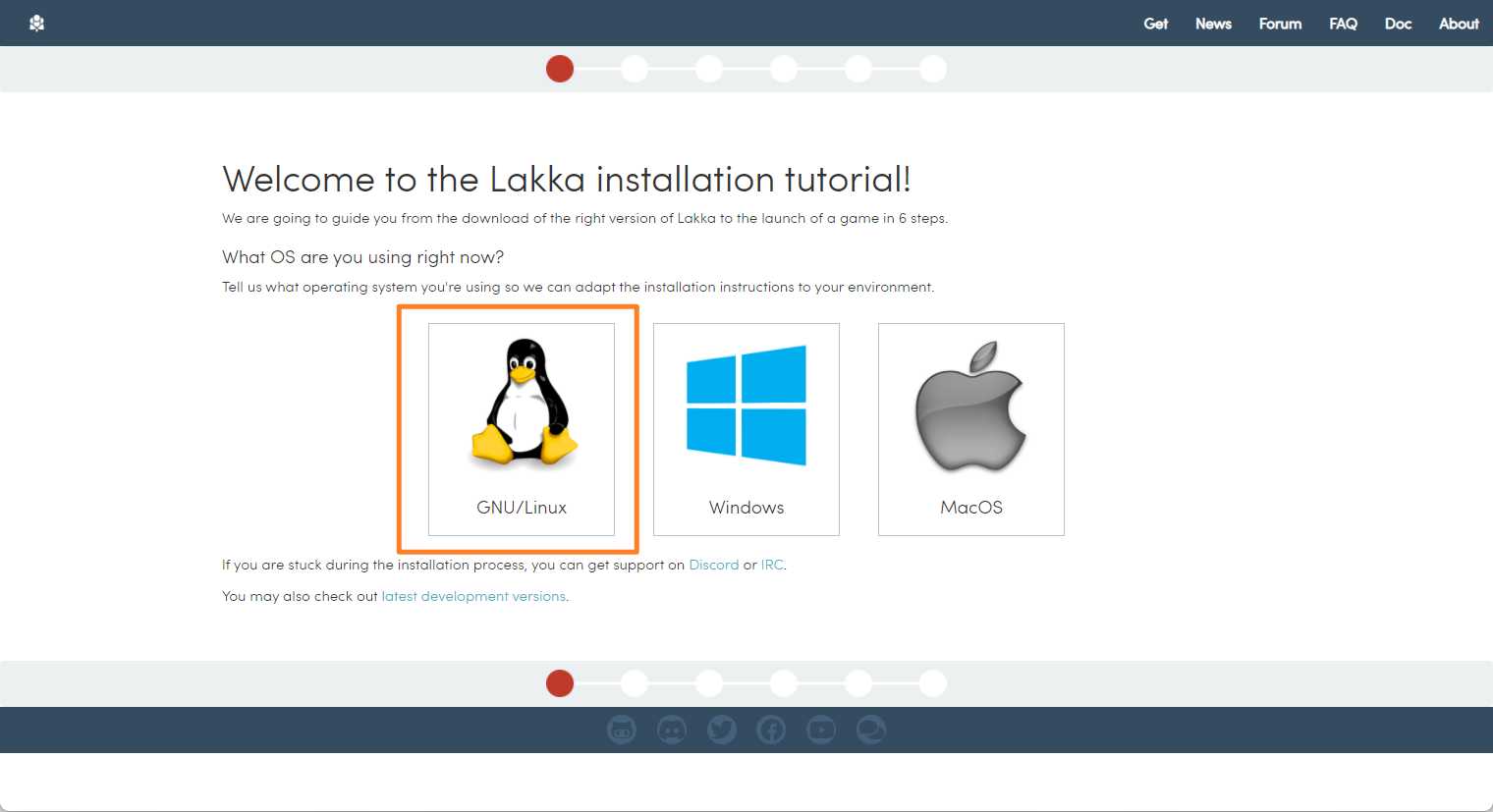This screenshot has width=1493, height=812.
Task: Choose the Windows logo card
Action: (746, 429)
